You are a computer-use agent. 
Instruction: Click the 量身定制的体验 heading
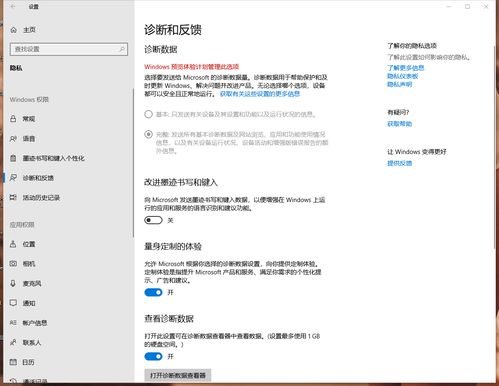point(173,247)
